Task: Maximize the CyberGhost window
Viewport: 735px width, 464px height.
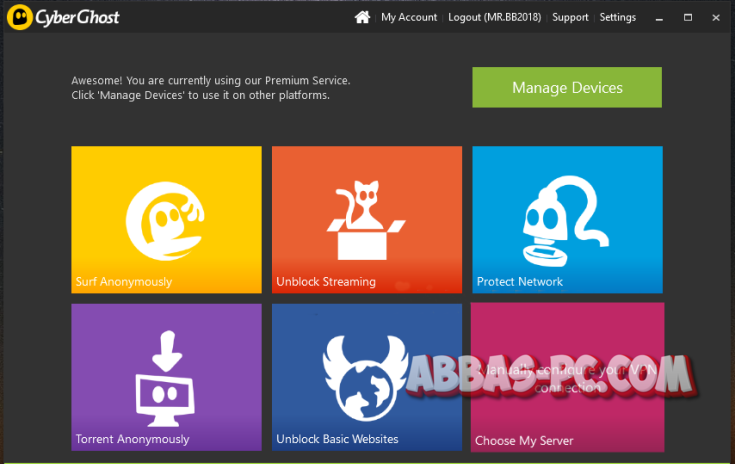Action: tap(688, 18)
